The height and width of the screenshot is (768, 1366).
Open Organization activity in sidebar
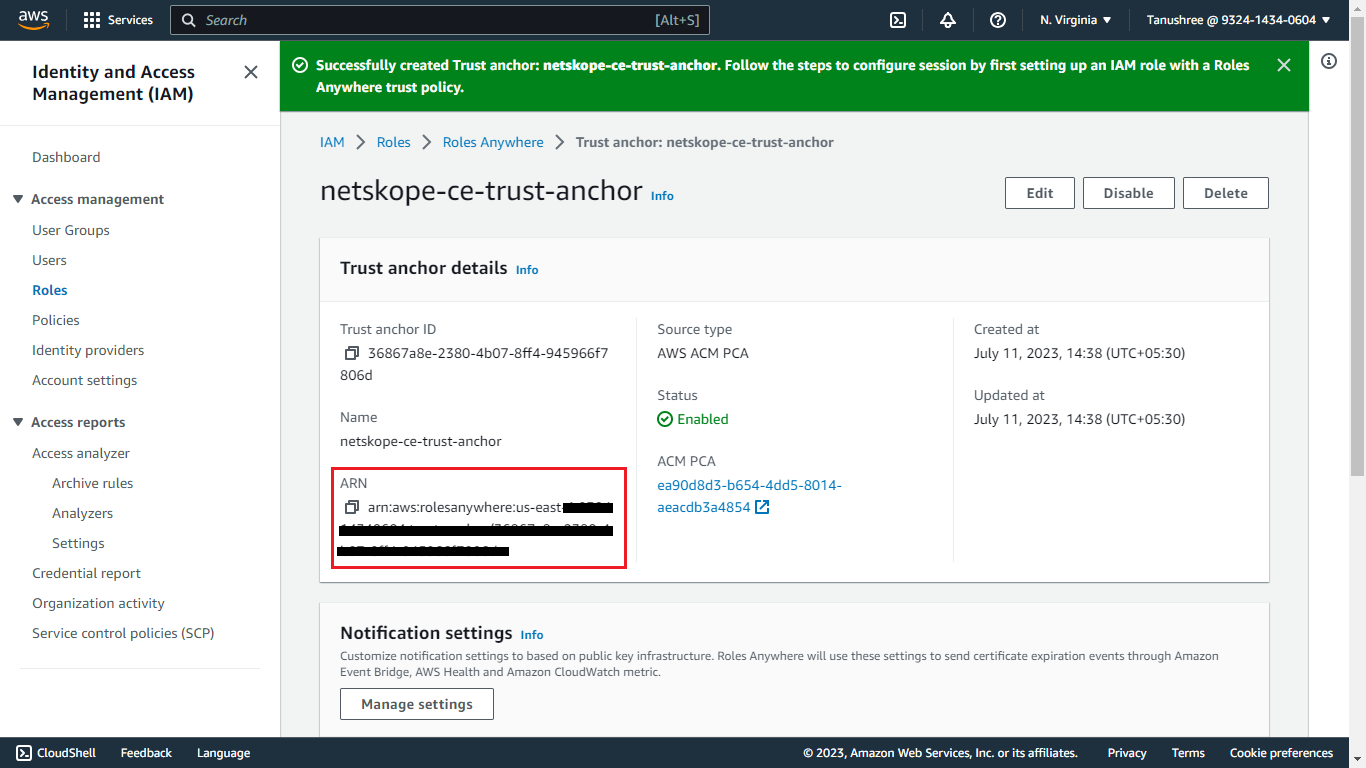(98, 603)
